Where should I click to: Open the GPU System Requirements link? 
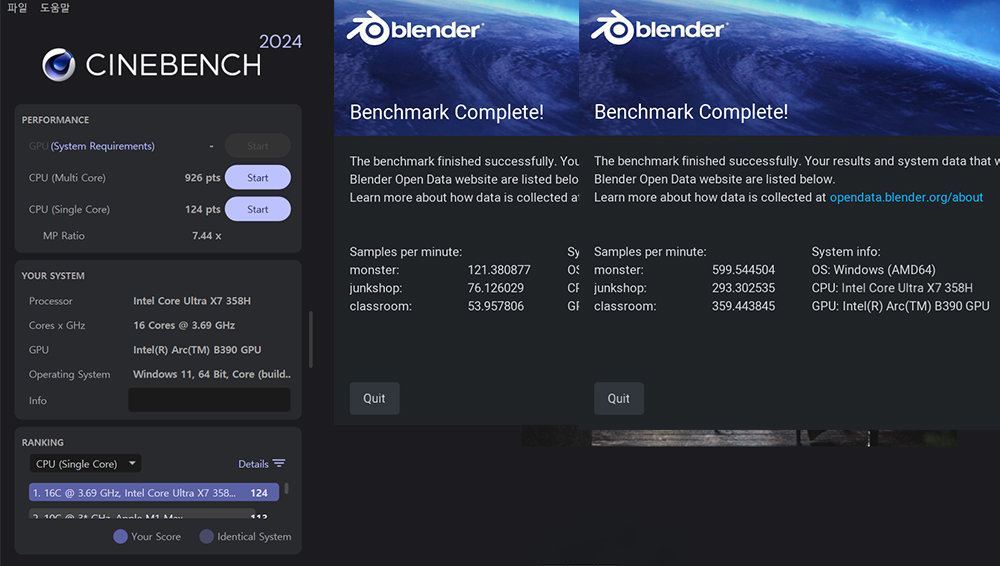pyautogui.click(x=103, y=146)
